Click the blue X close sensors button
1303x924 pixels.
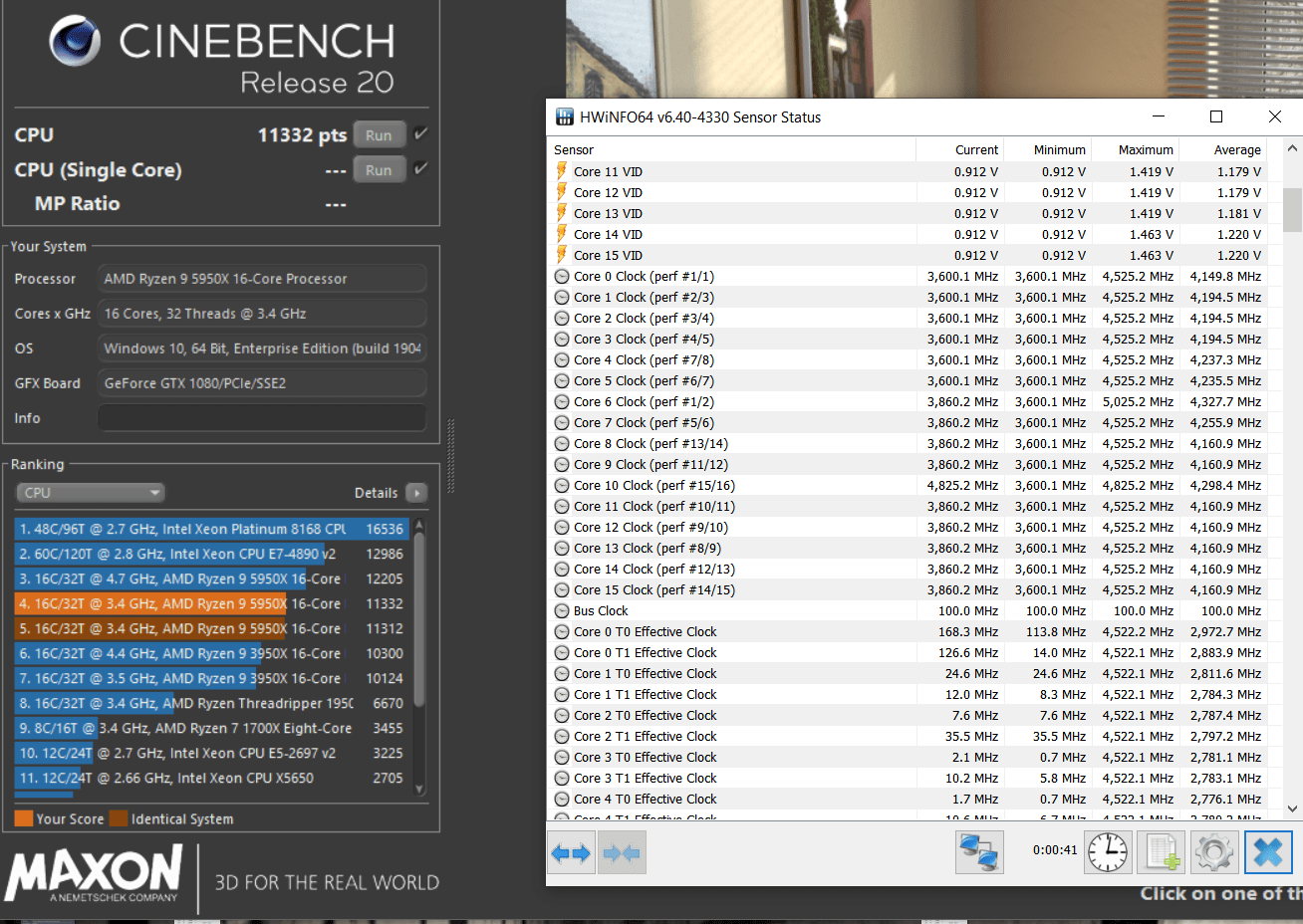(1268, 853)
